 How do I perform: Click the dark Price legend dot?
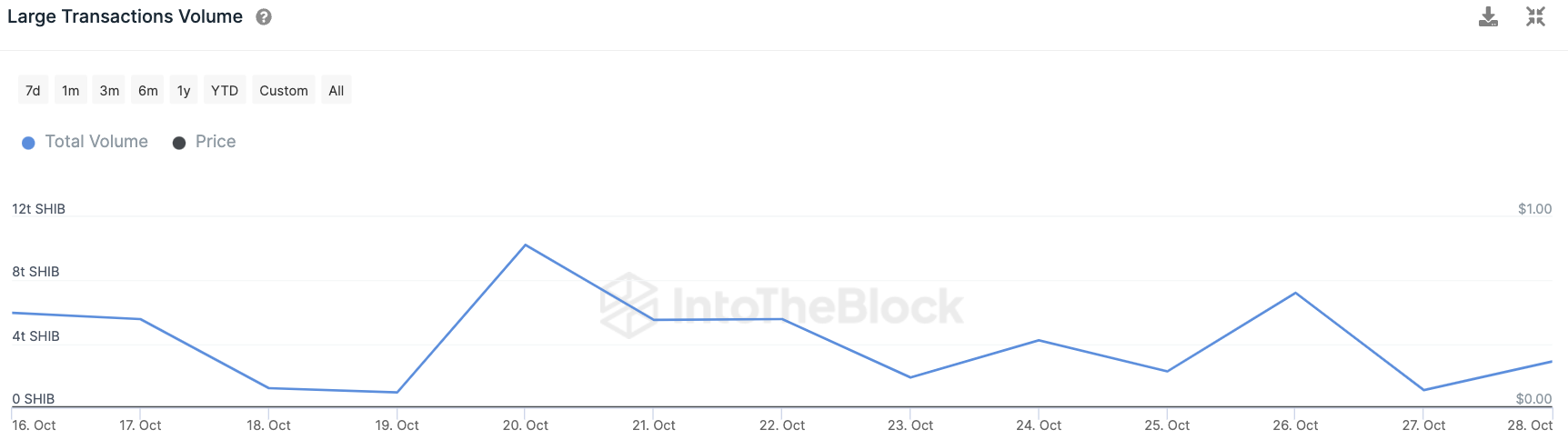click(179, 143)
